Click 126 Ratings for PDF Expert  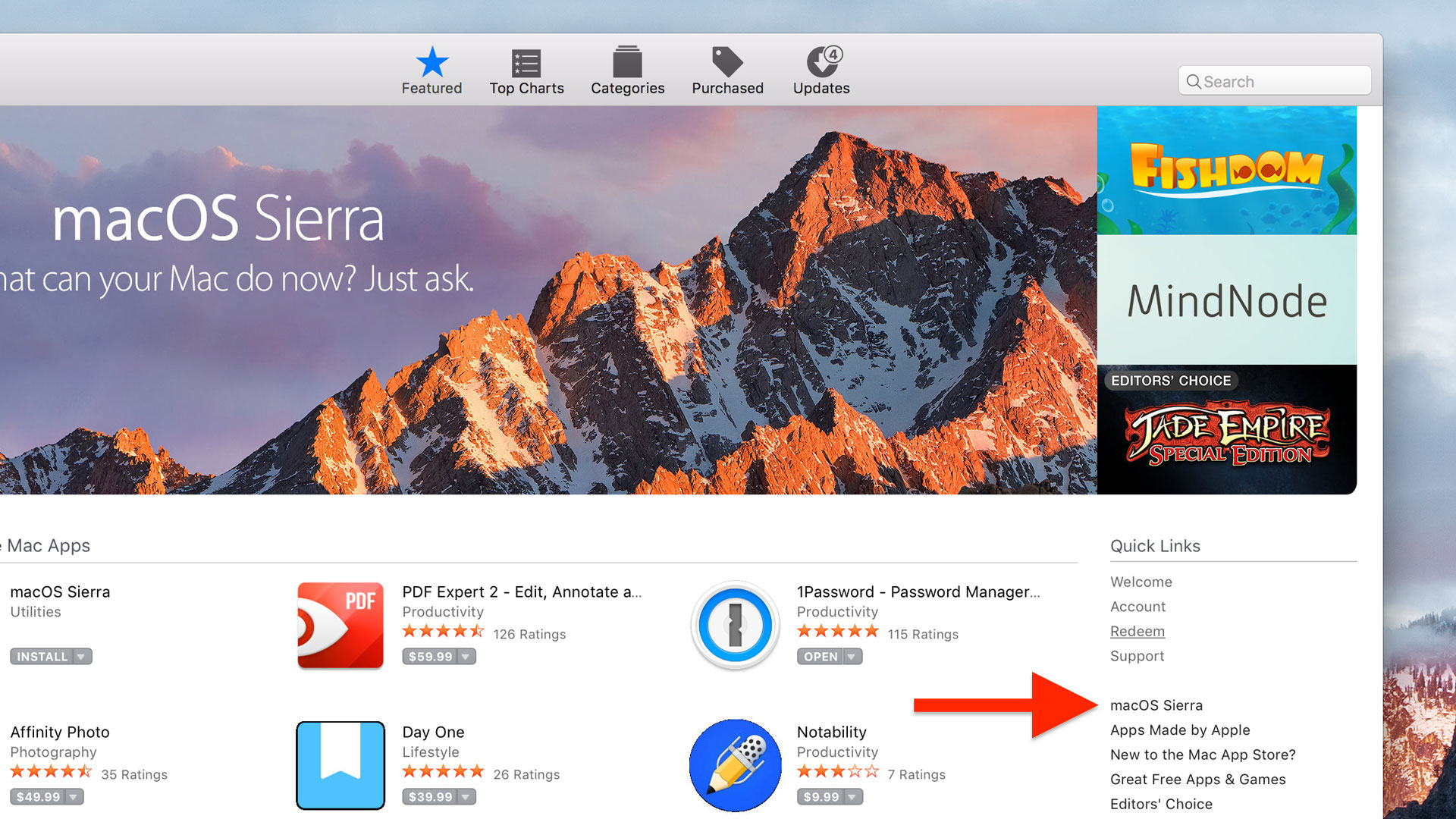[529, 634]
